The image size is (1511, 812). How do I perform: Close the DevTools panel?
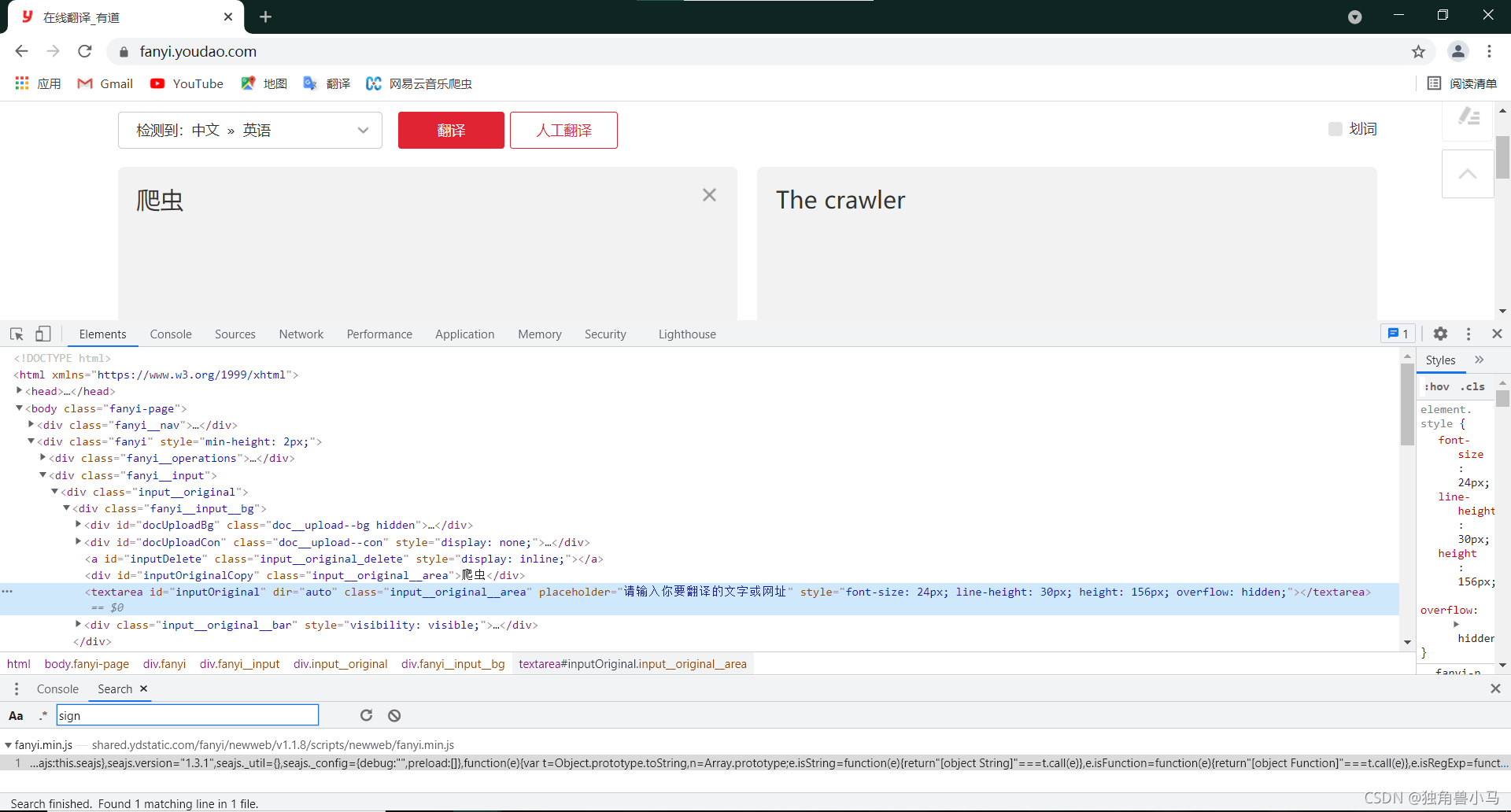pos(1497,334)
